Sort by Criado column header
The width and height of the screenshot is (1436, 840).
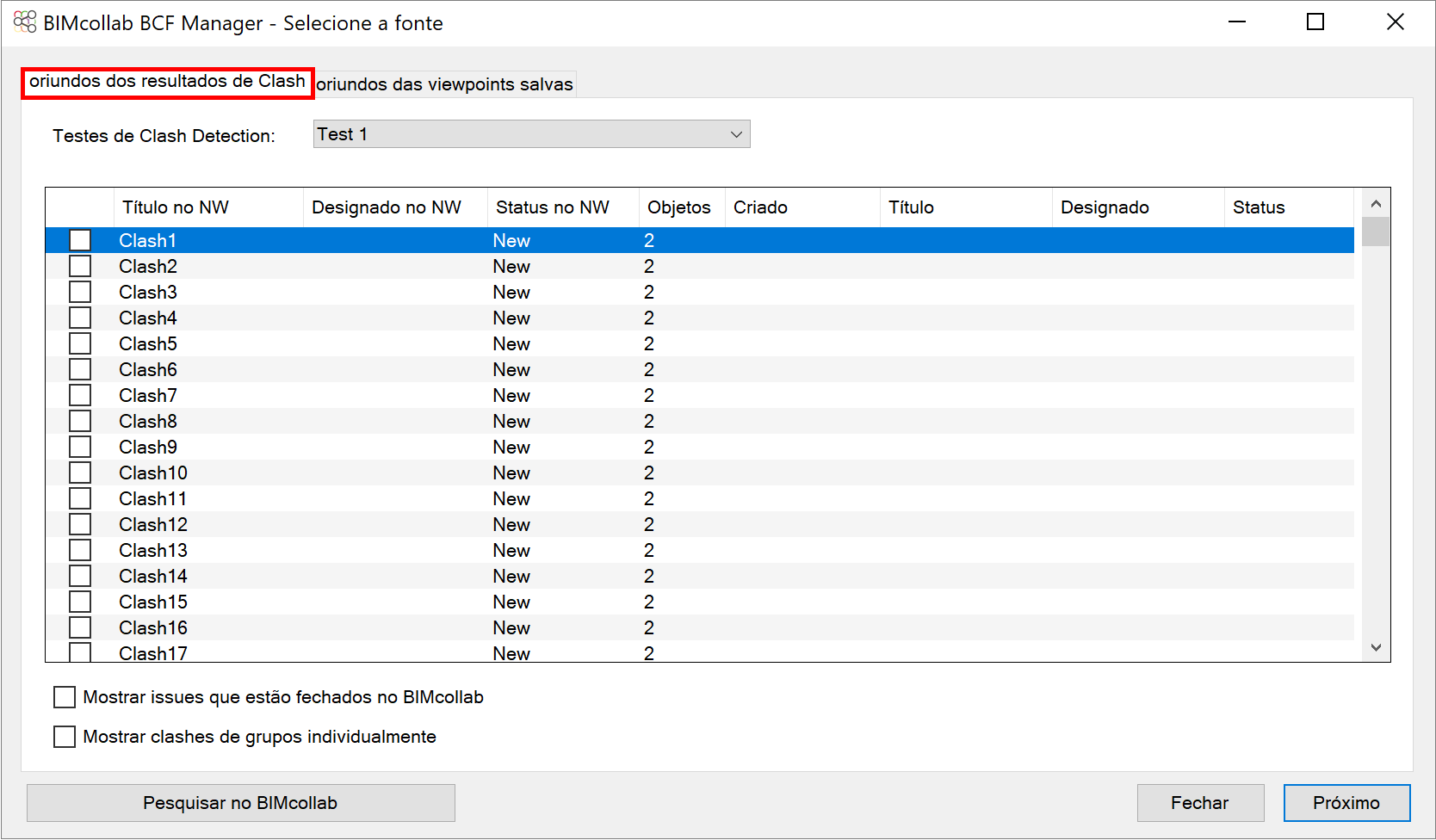click(802, 207)
